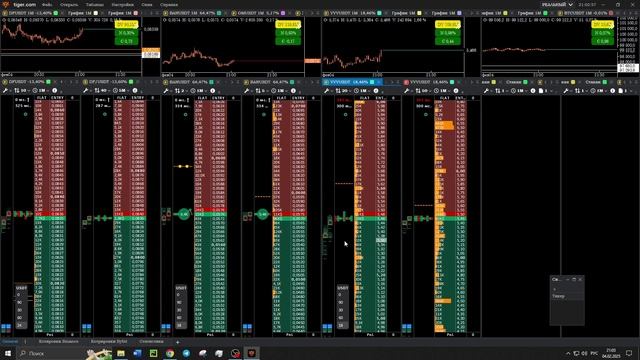
Task: Open the Таблицы menu
Action: coord(95,4)
